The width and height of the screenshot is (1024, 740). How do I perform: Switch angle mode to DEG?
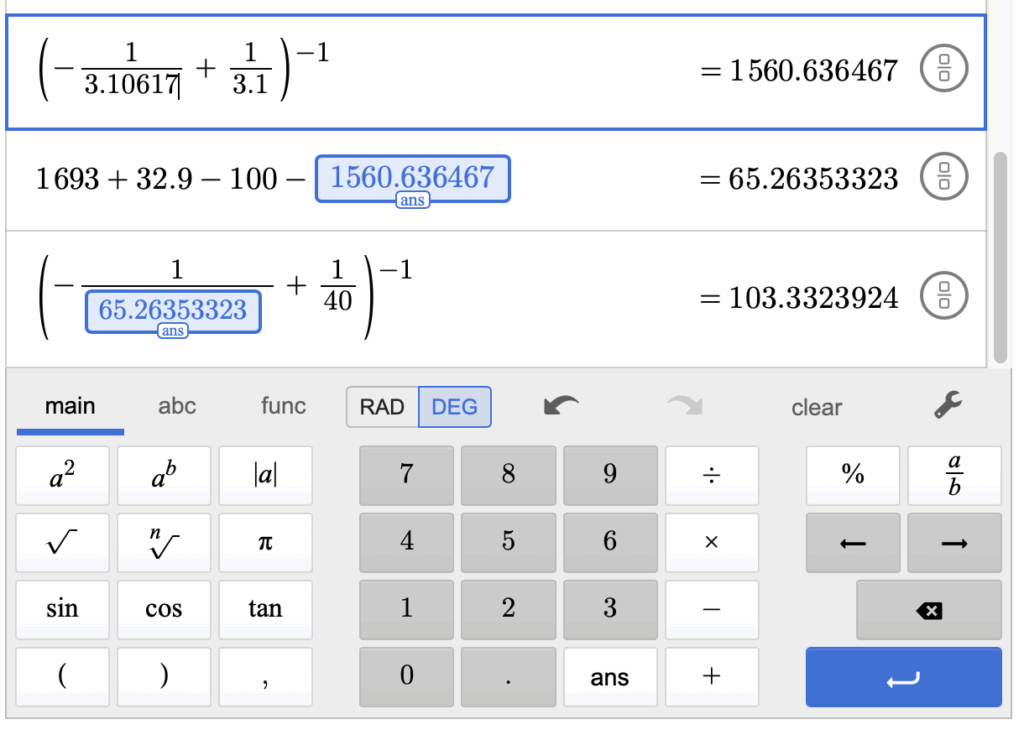tap(455, 407)
